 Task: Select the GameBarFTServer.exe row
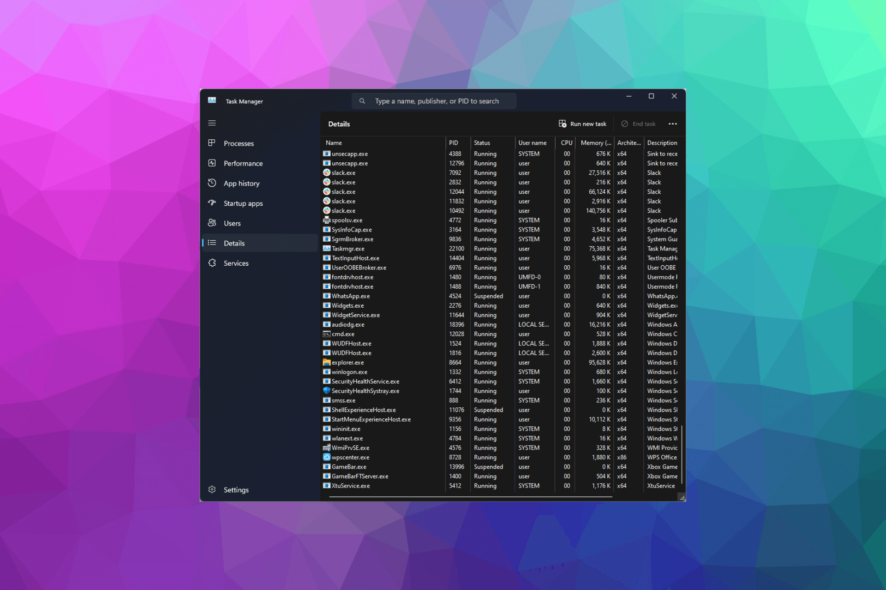point(501,476)
